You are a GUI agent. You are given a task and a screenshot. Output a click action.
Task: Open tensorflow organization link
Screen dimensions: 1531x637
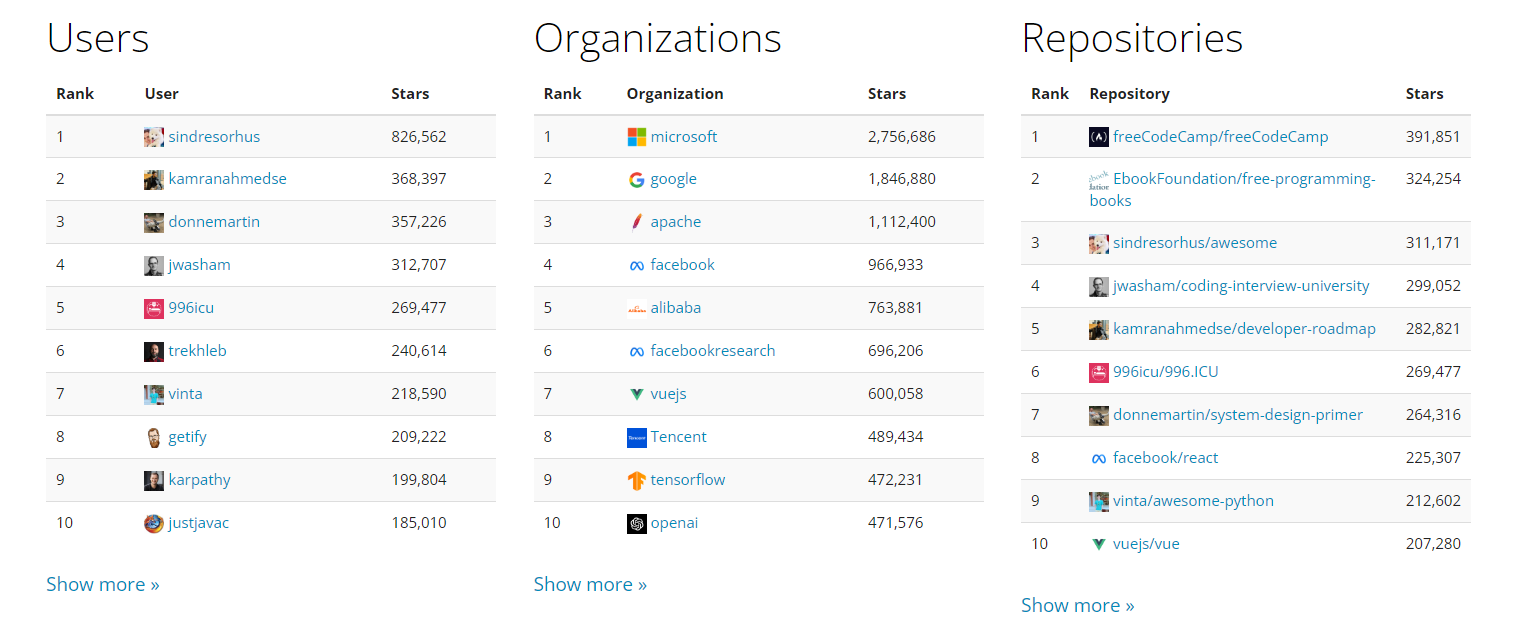[688, 480]
